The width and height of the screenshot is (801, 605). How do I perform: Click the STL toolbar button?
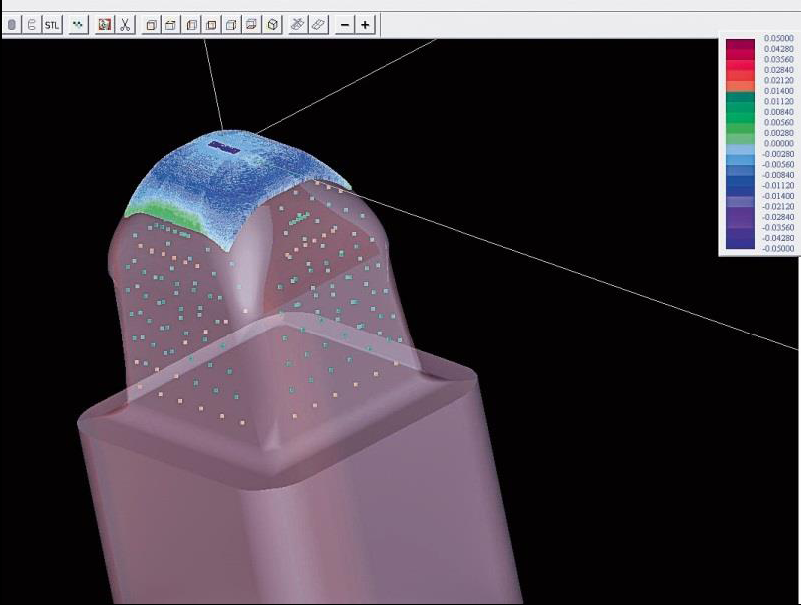(51, 25)
